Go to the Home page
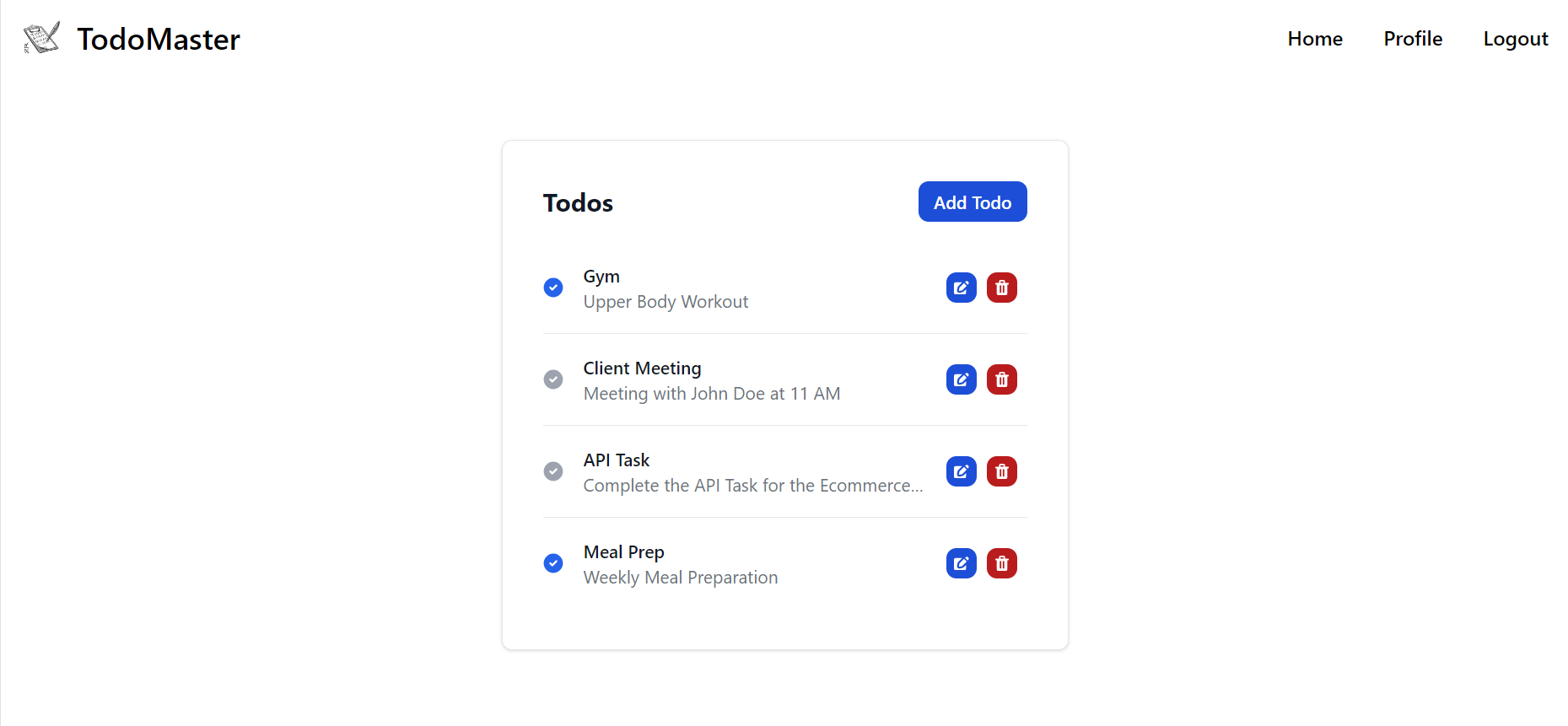The width and height of the screenshot is (1568, 726). (1314, 39)
